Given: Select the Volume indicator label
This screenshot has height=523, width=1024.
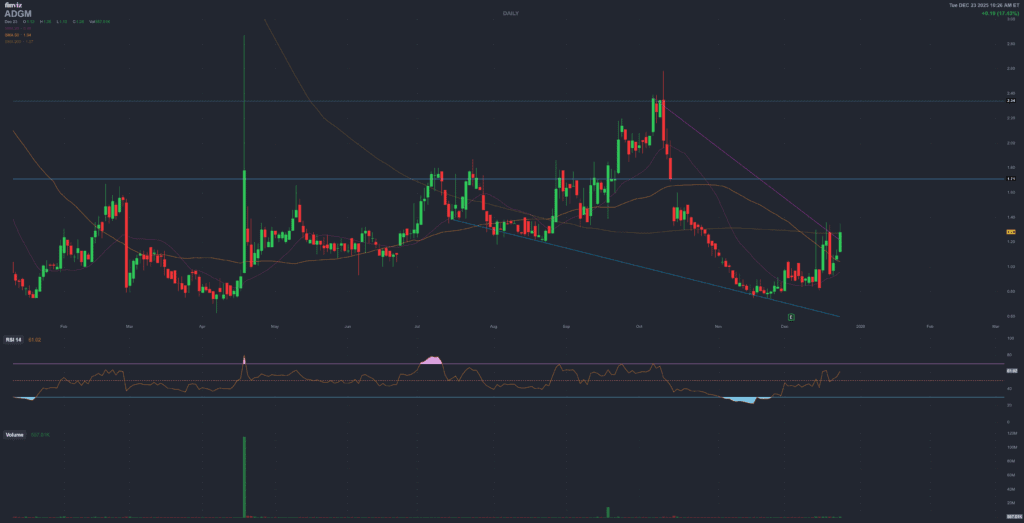Looking at the screenshot, I should [x=14, y=434].
